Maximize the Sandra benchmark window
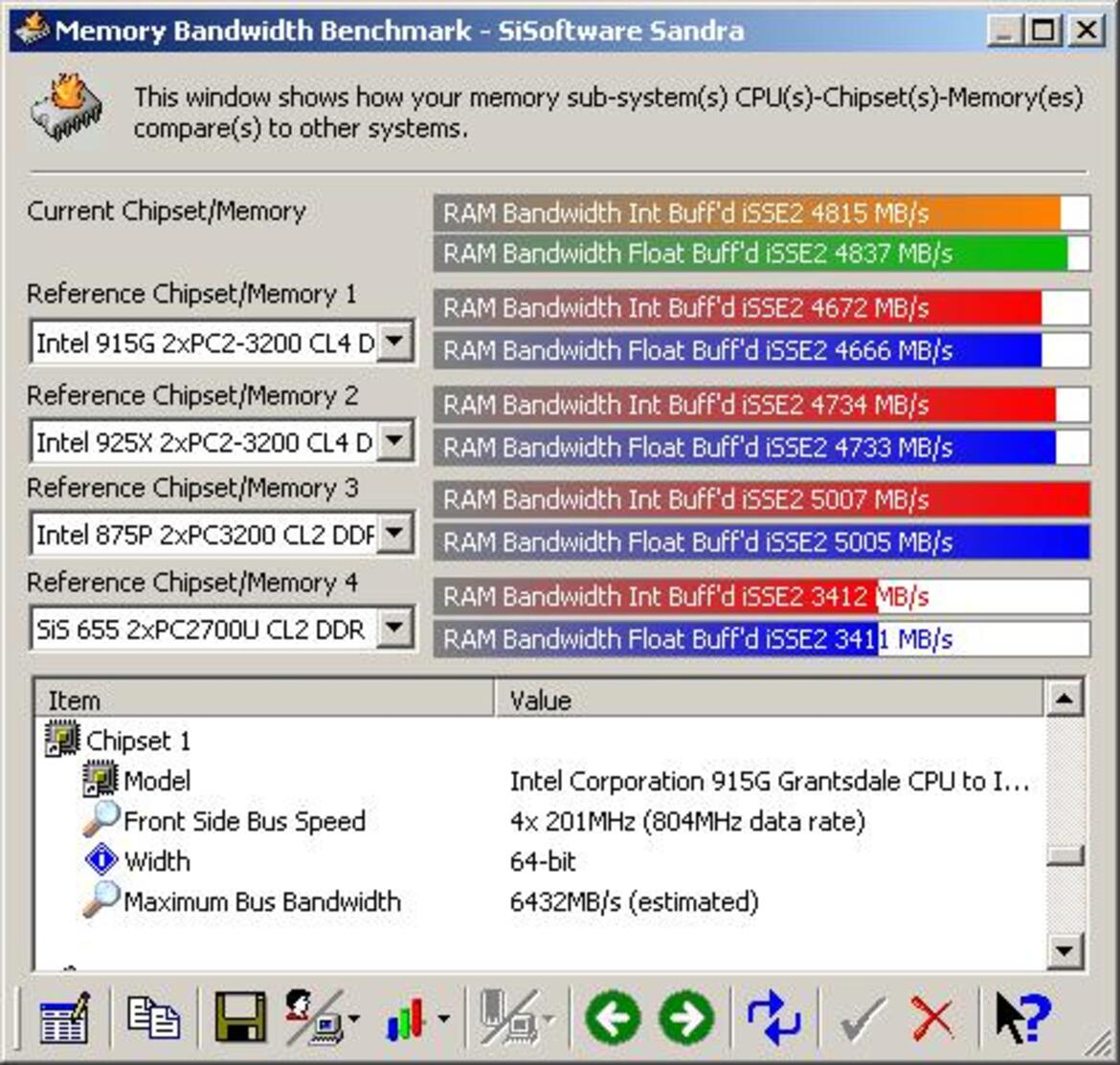 pos(1042,31)
